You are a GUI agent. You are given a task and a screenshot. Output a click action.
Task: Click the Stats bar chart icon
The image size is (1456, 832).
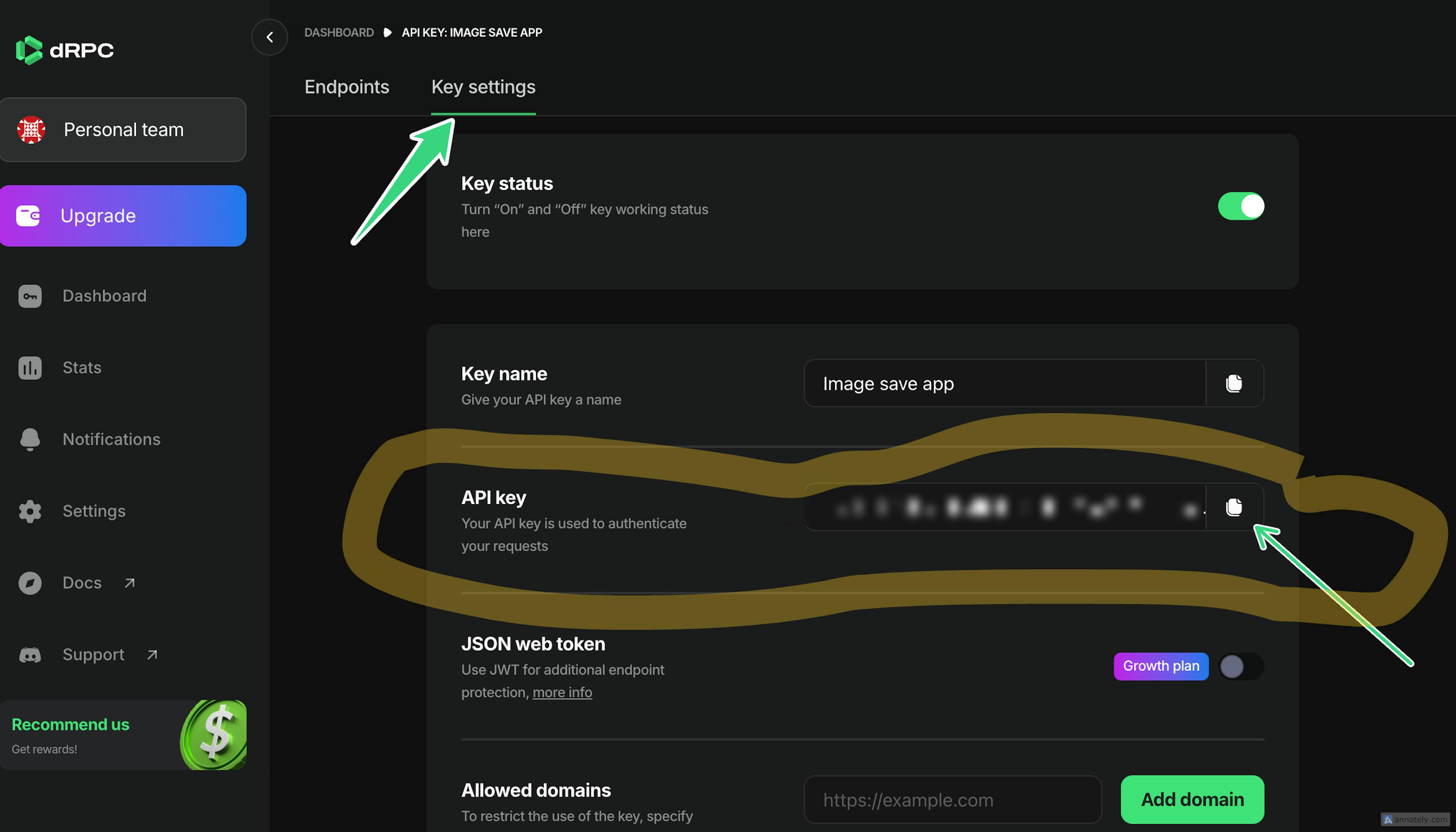click(30, 367)
